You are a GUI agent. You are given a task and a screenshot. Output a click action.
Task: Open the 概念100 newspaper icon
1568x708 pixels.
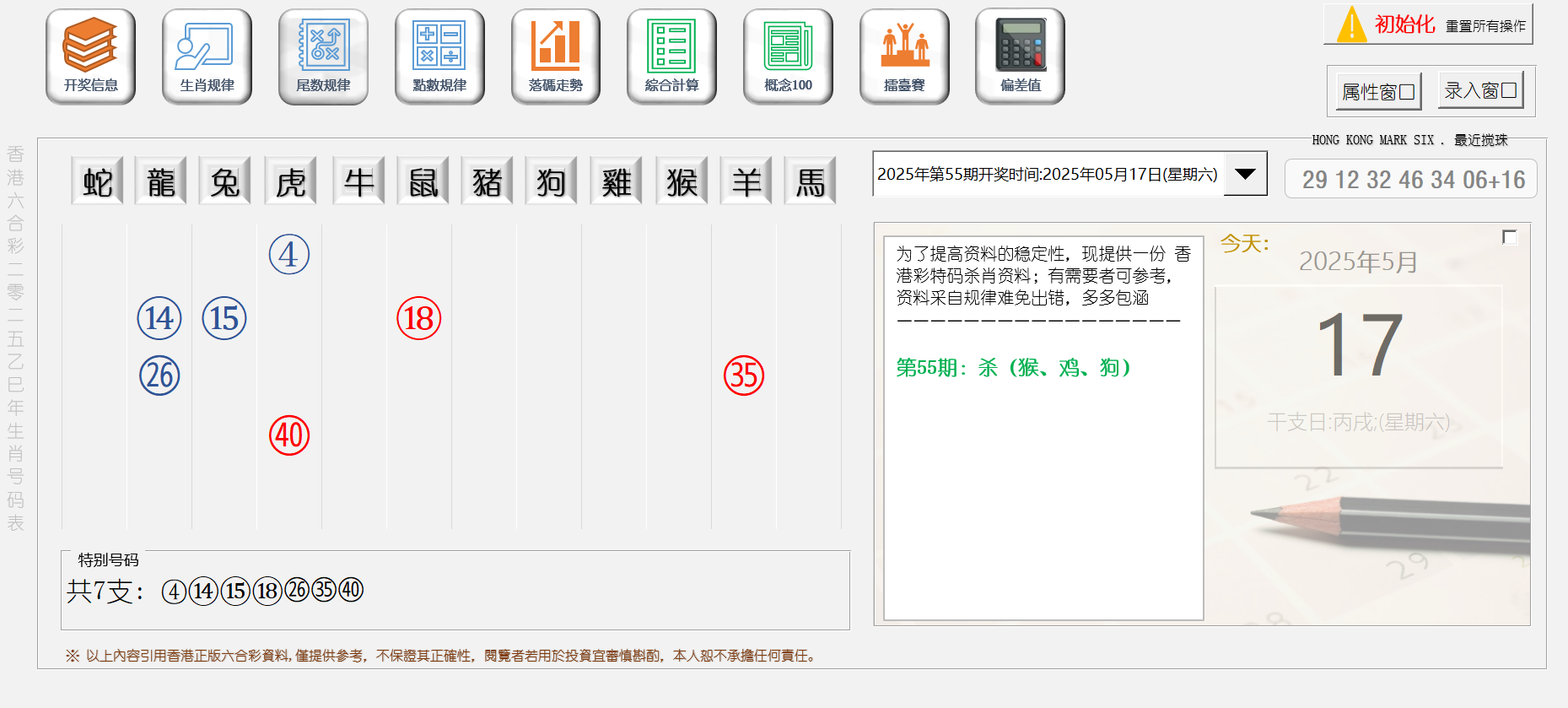click(x=788, y=57)
